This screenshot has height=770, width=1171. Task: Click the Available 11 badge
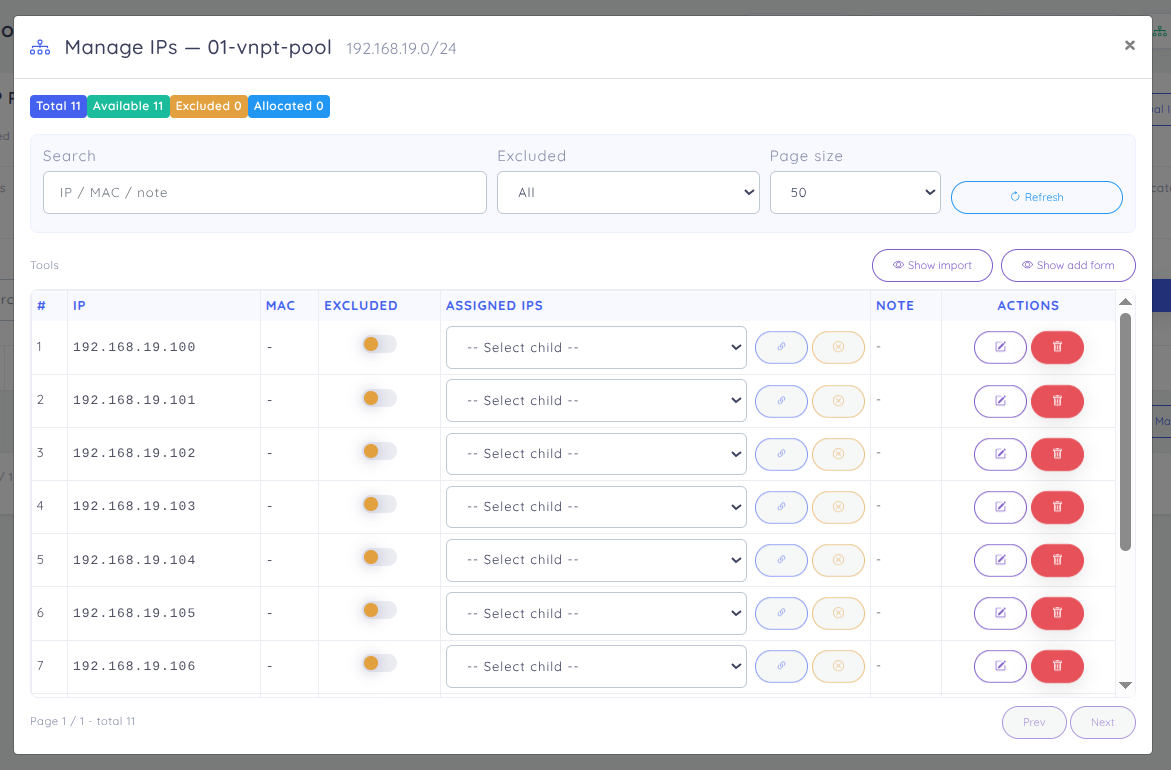point(128,106)
